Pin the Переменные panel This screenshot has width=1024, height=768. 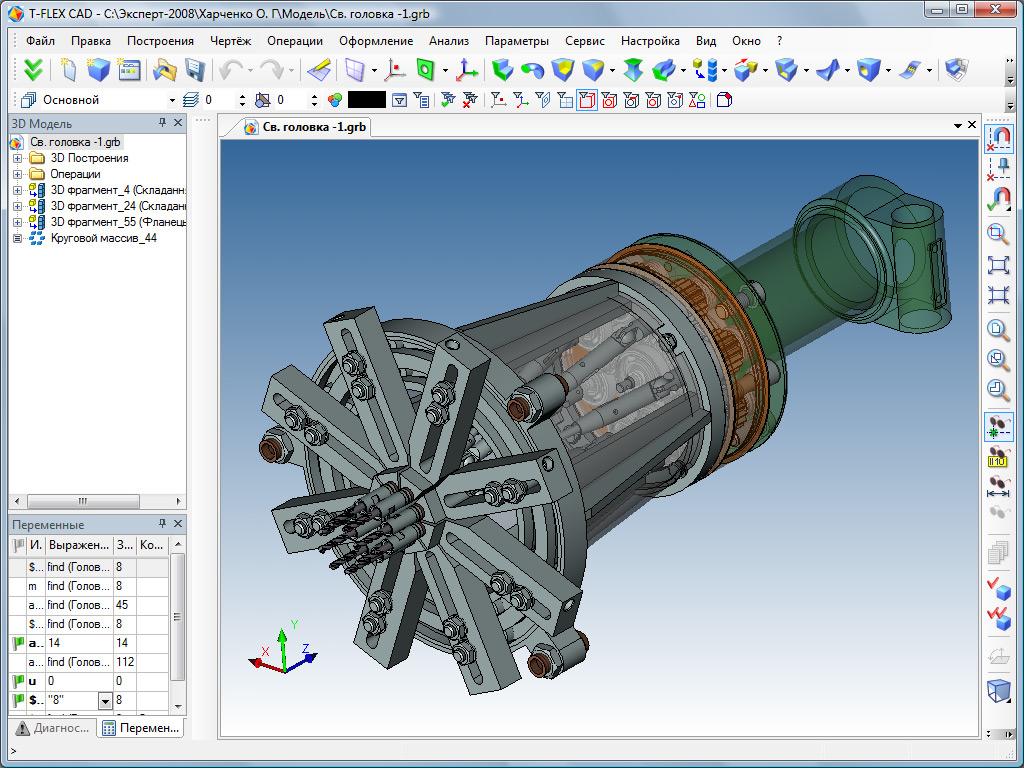[x=161, y=523]
